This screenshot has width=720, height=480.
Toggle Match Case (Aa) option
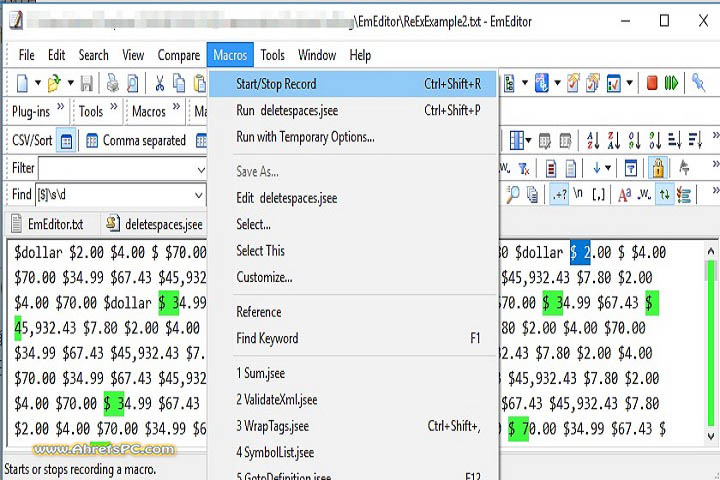click(x=624, y=195)
